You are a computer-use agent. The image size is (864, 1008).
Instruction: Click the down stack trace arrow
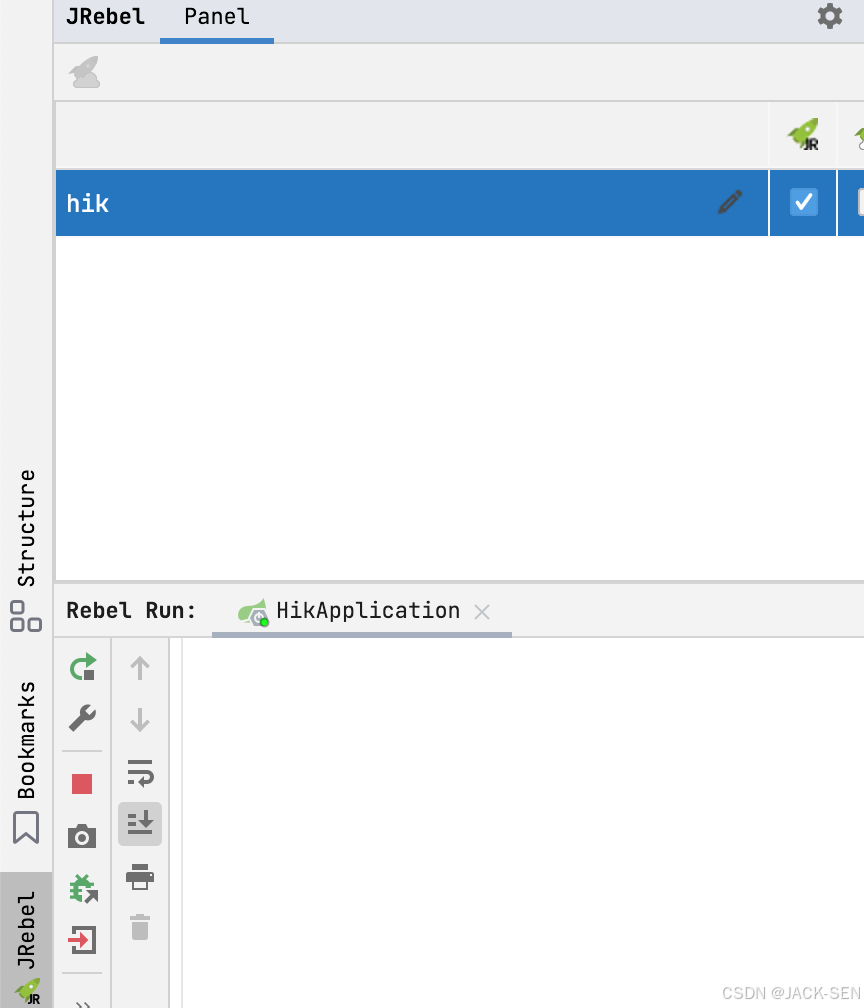coord(140,720)
